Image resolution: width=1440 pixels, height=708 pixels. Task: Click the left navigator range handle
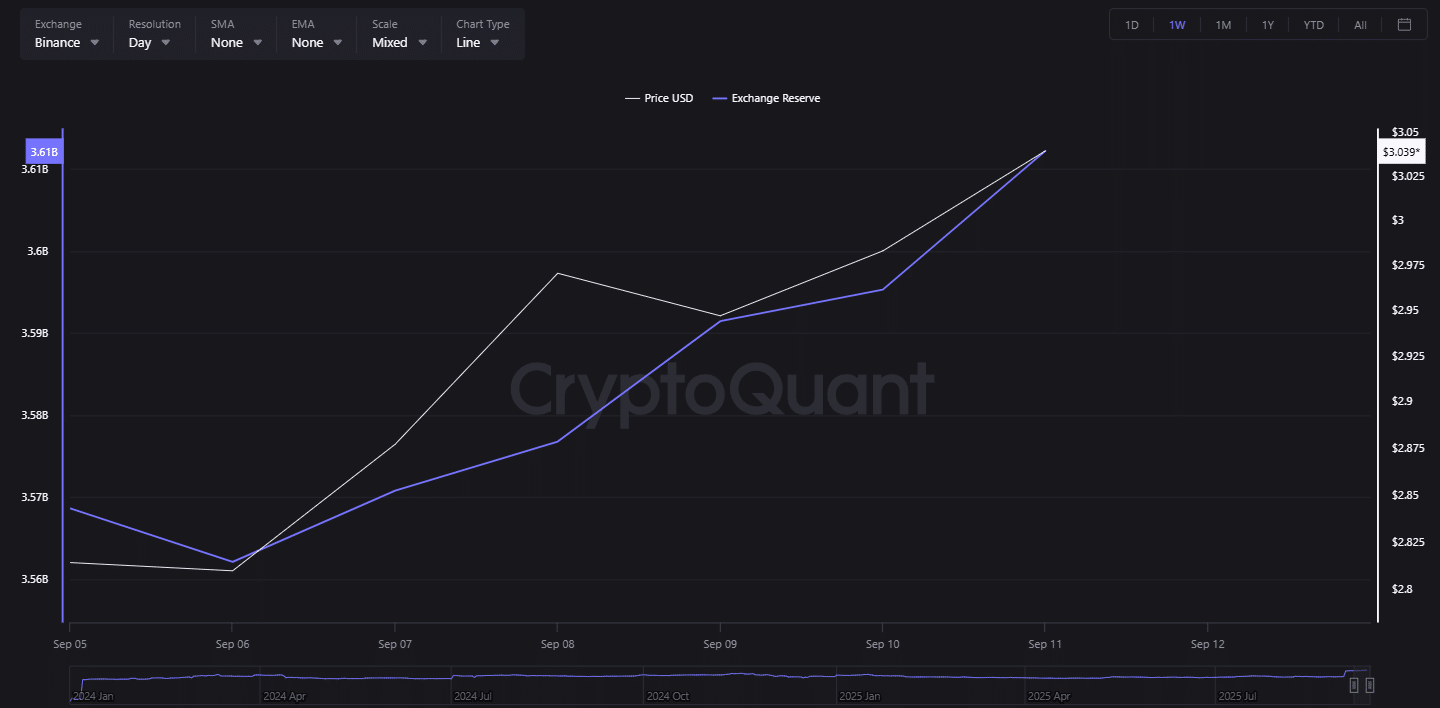coord(1353,685)
